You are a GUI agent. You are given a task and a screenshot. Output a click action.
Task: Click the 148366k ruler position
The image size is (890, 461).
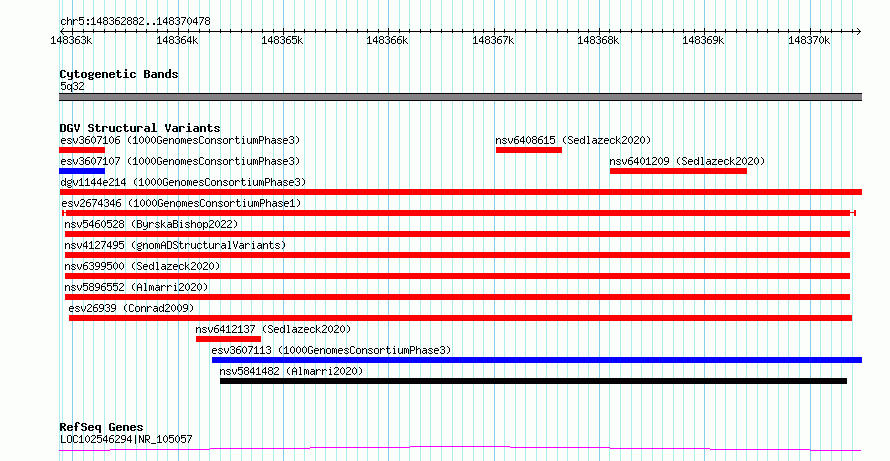click(x=388, y=41)
